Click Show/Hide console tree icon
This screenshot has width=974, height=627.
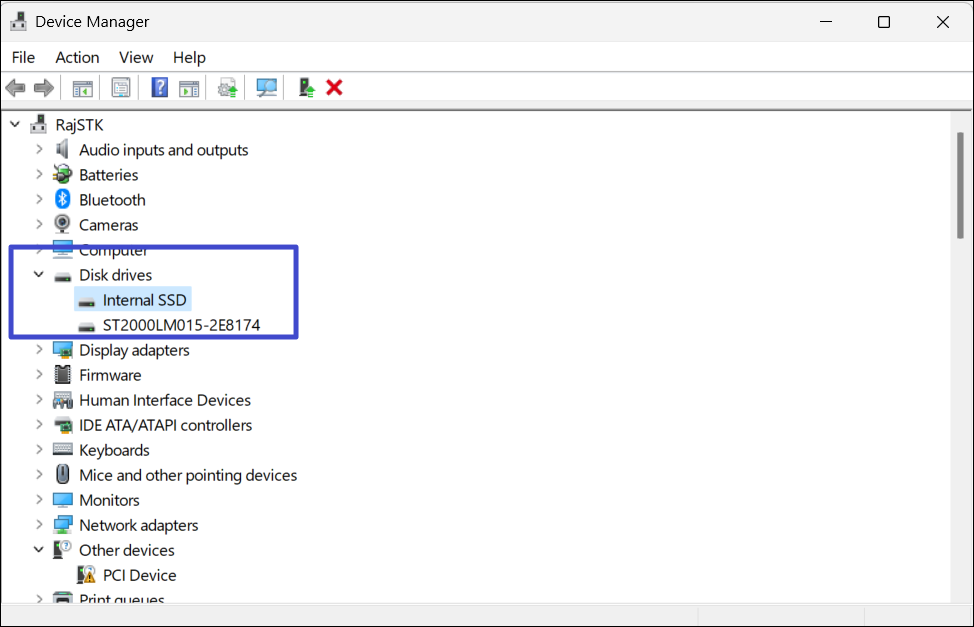82,88
